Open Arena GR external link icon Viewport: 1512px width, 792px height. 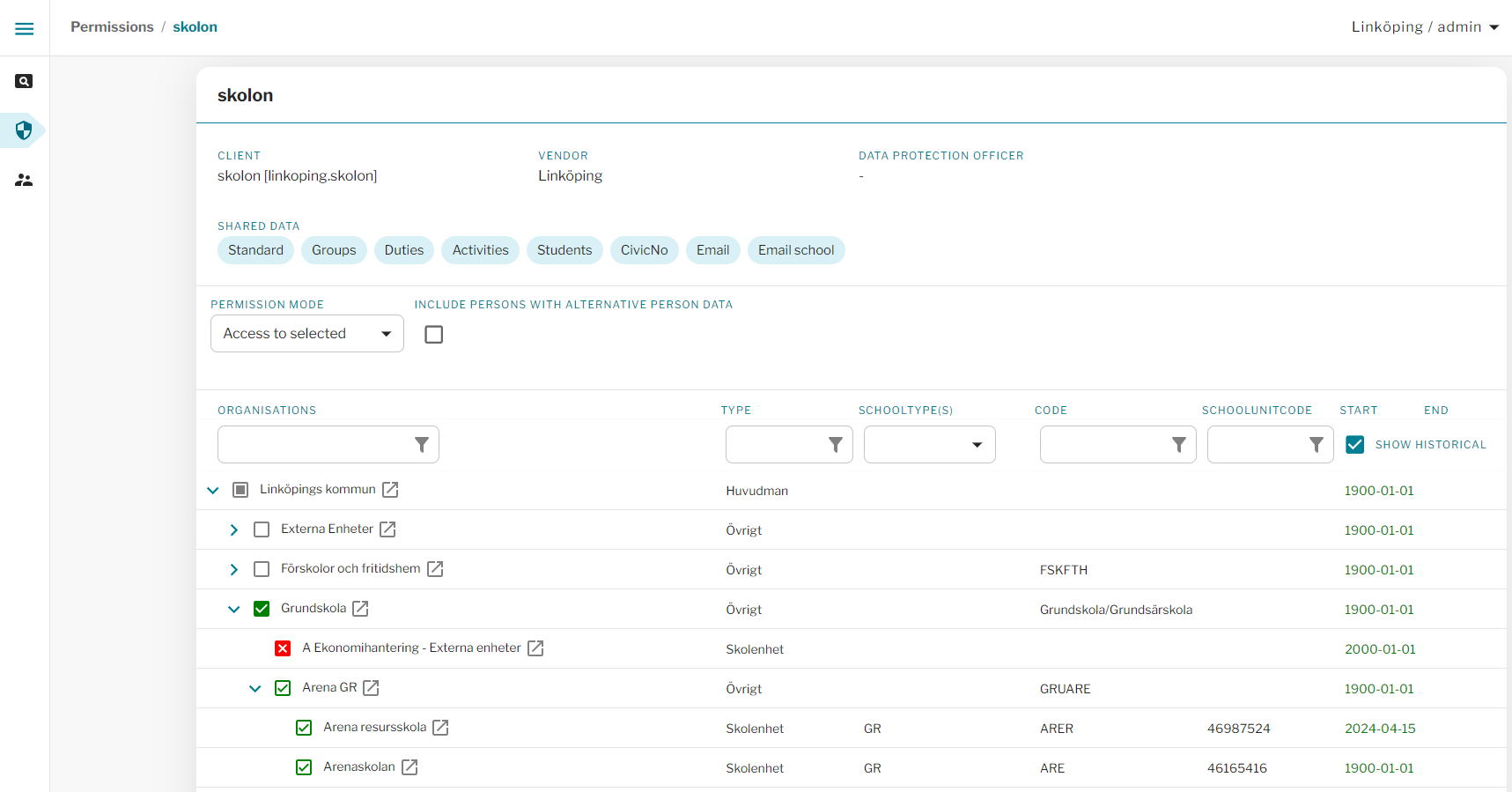tap(371, 688)
